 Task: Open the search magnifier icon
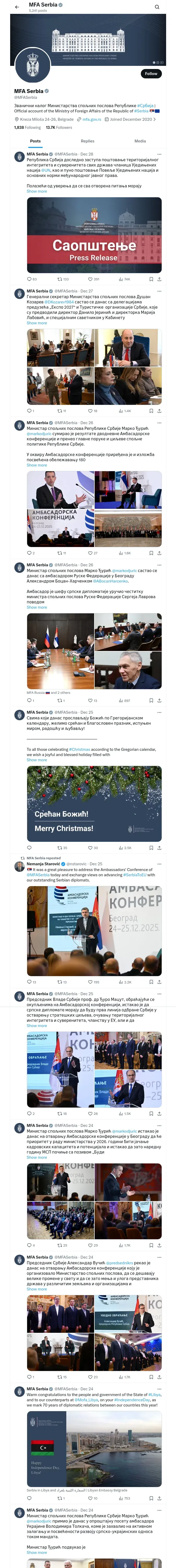[x=157, y=7]
